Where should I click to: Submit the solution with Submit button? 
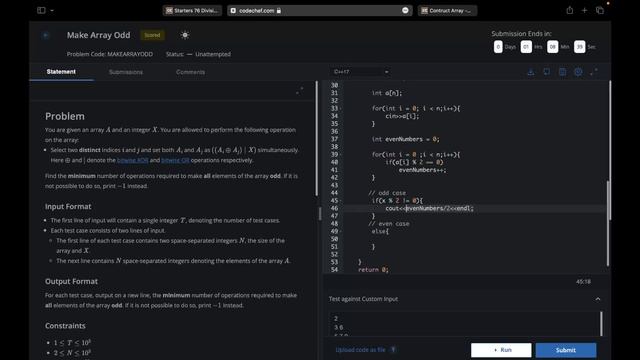(x=566, y=350)
